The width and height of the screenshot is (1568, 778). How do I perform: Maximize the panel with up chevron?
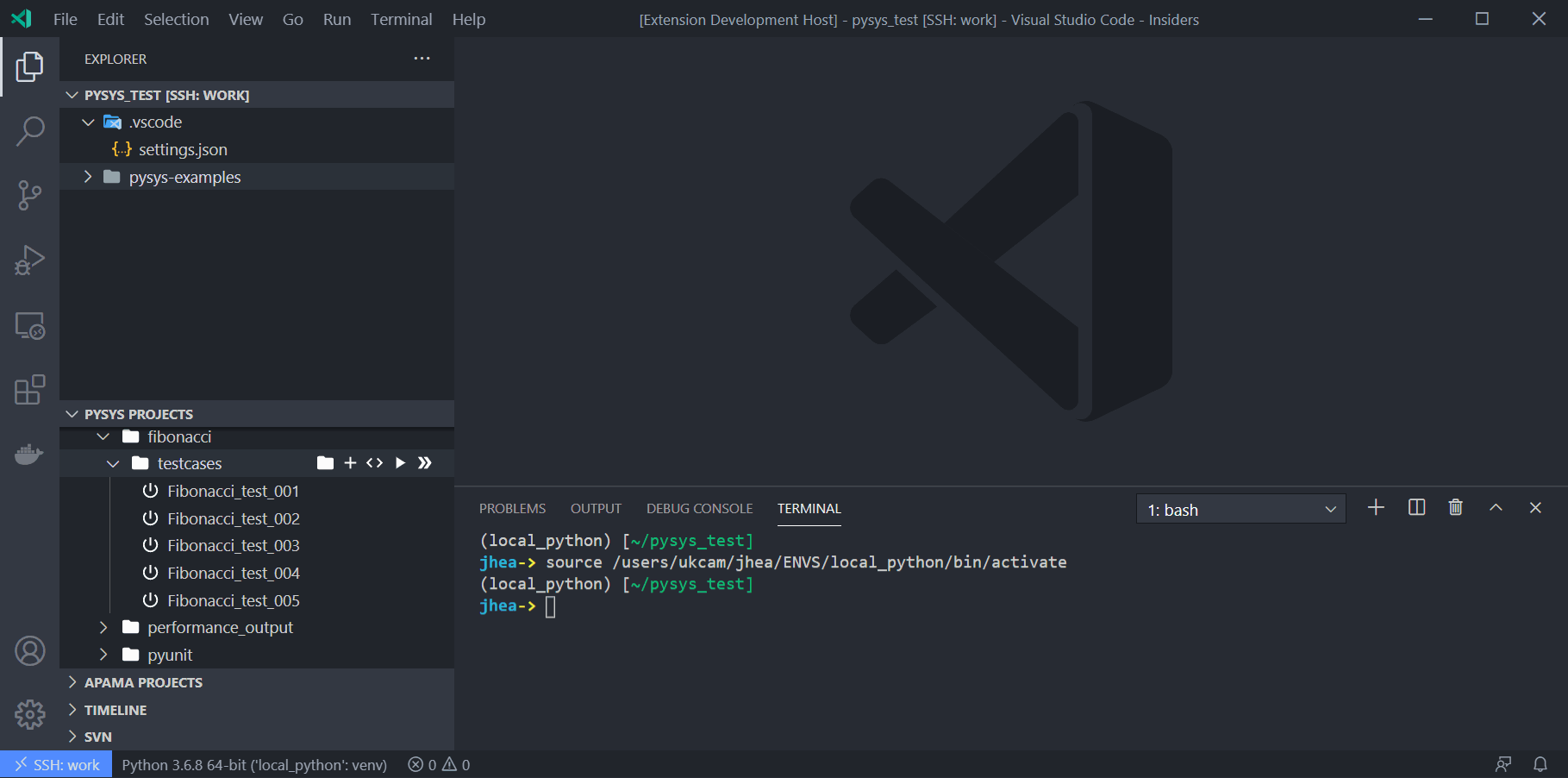[1496, 508]
